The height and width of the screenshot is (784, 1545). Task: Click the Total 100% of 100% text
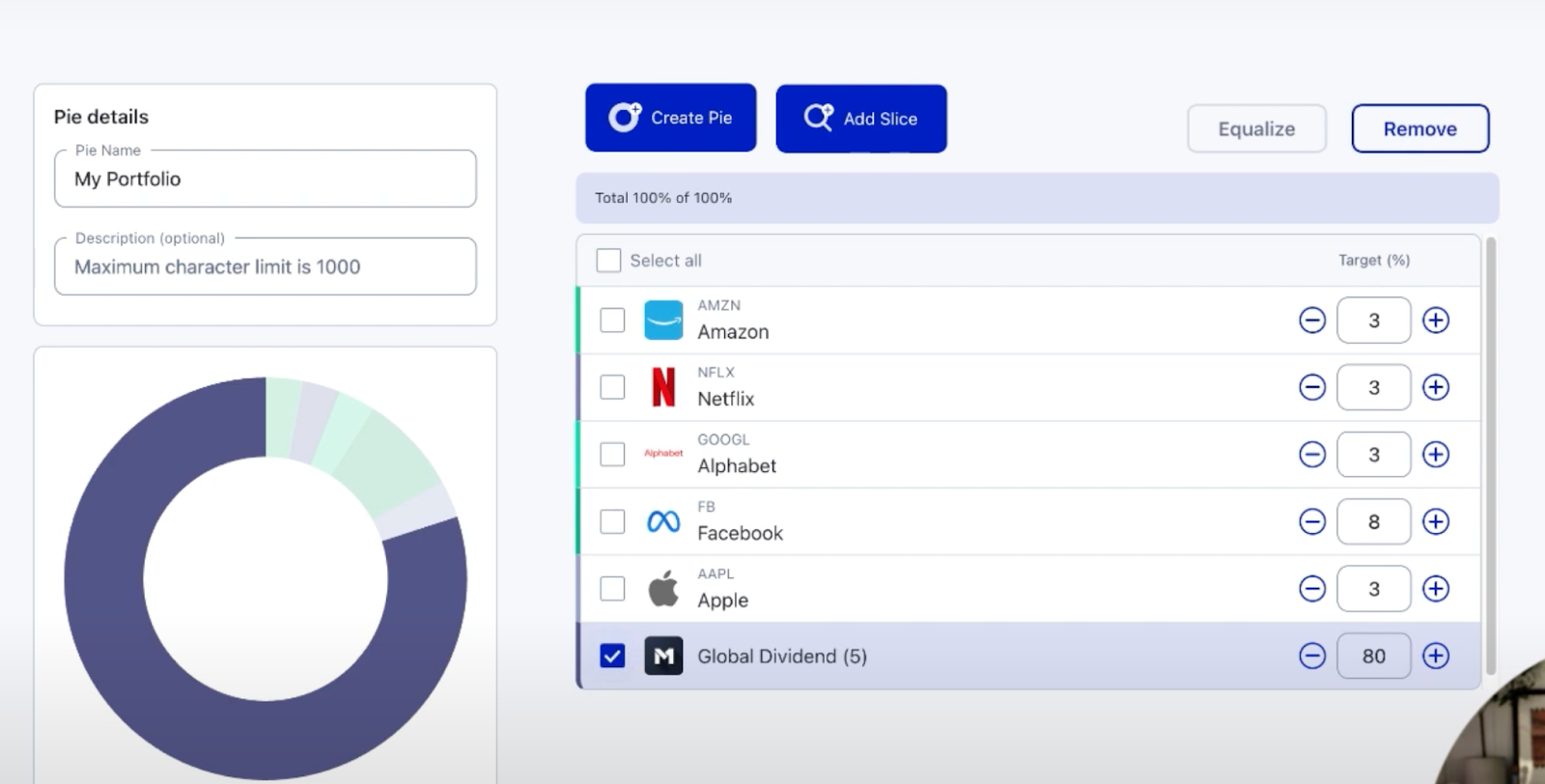tap(663, 198)
